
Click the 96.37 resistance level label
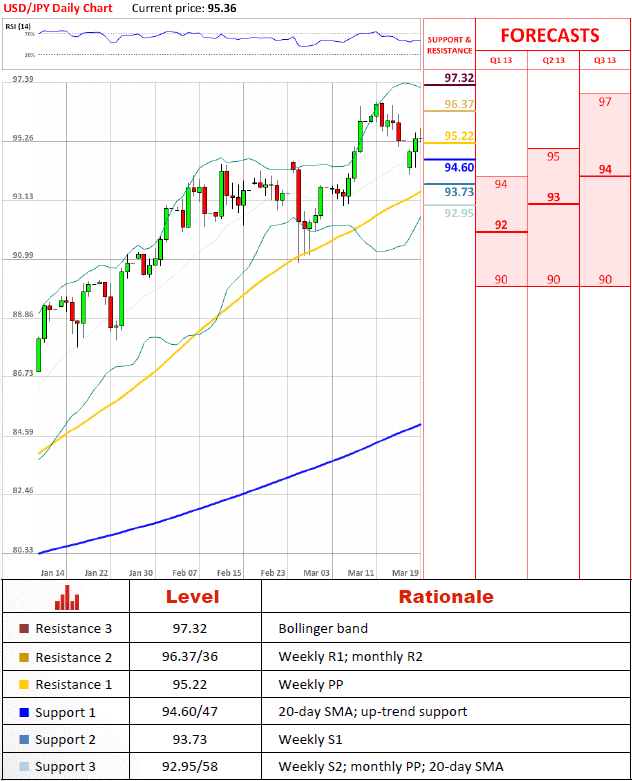pyautogui.click(x=459, y=104)
